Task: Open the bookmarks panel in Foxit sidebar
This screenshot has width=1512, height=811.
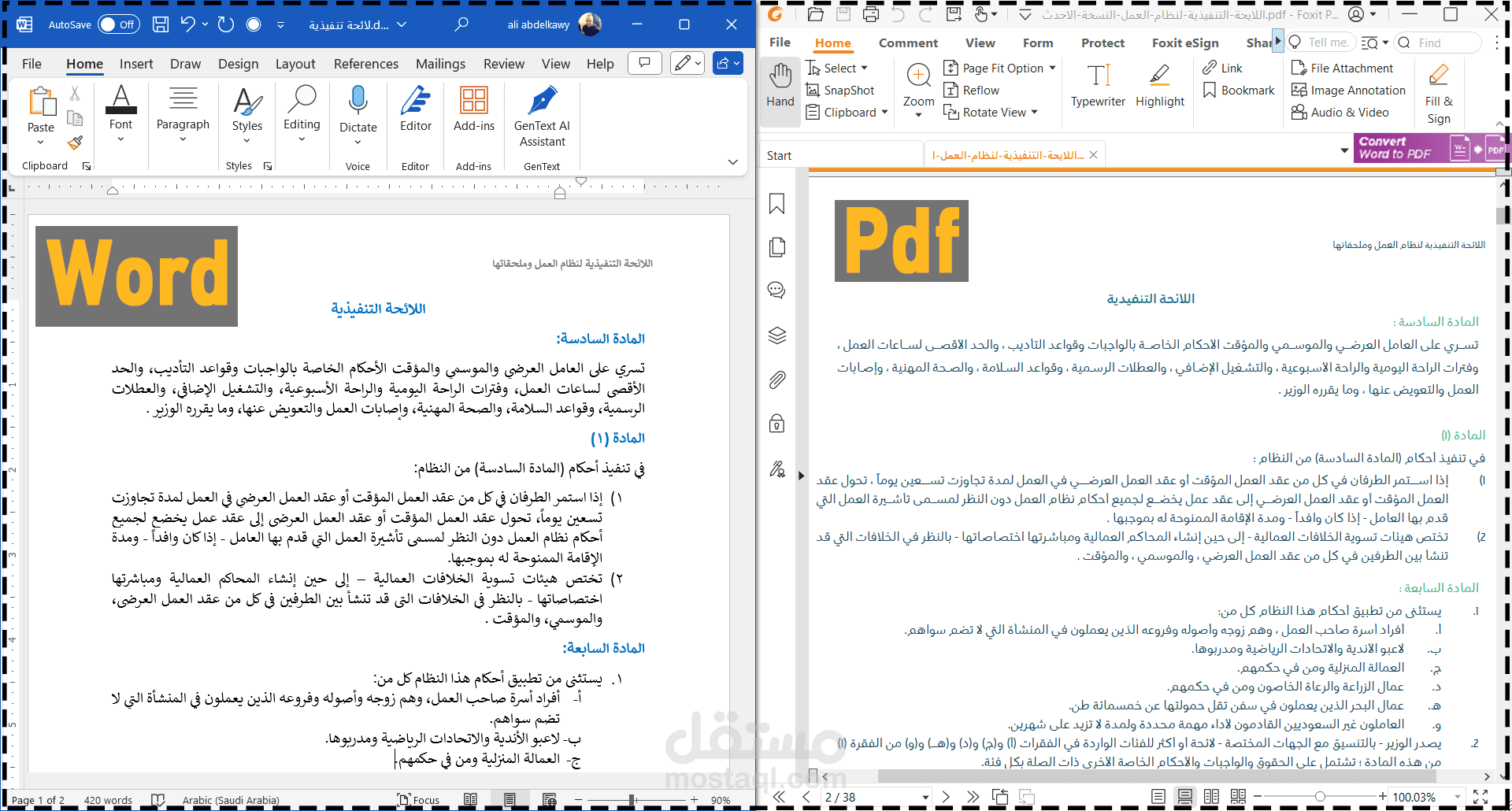Action: click(777, 204)
